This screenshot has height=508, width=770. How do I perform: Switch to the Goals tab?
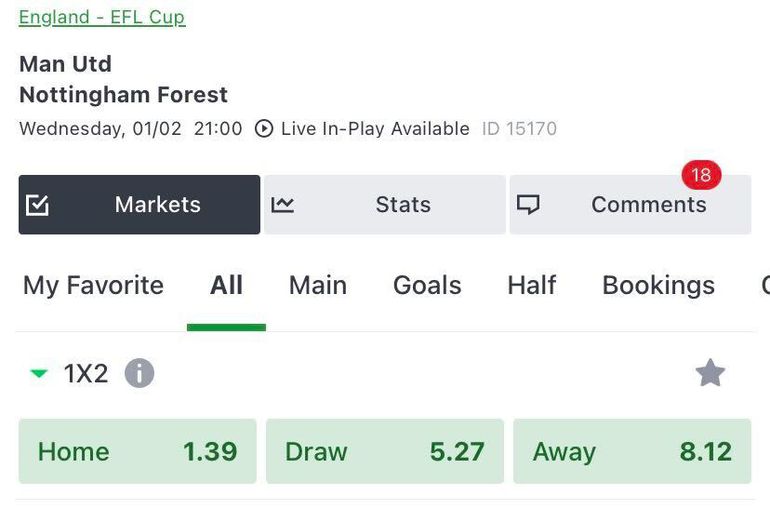coord(427,286)
